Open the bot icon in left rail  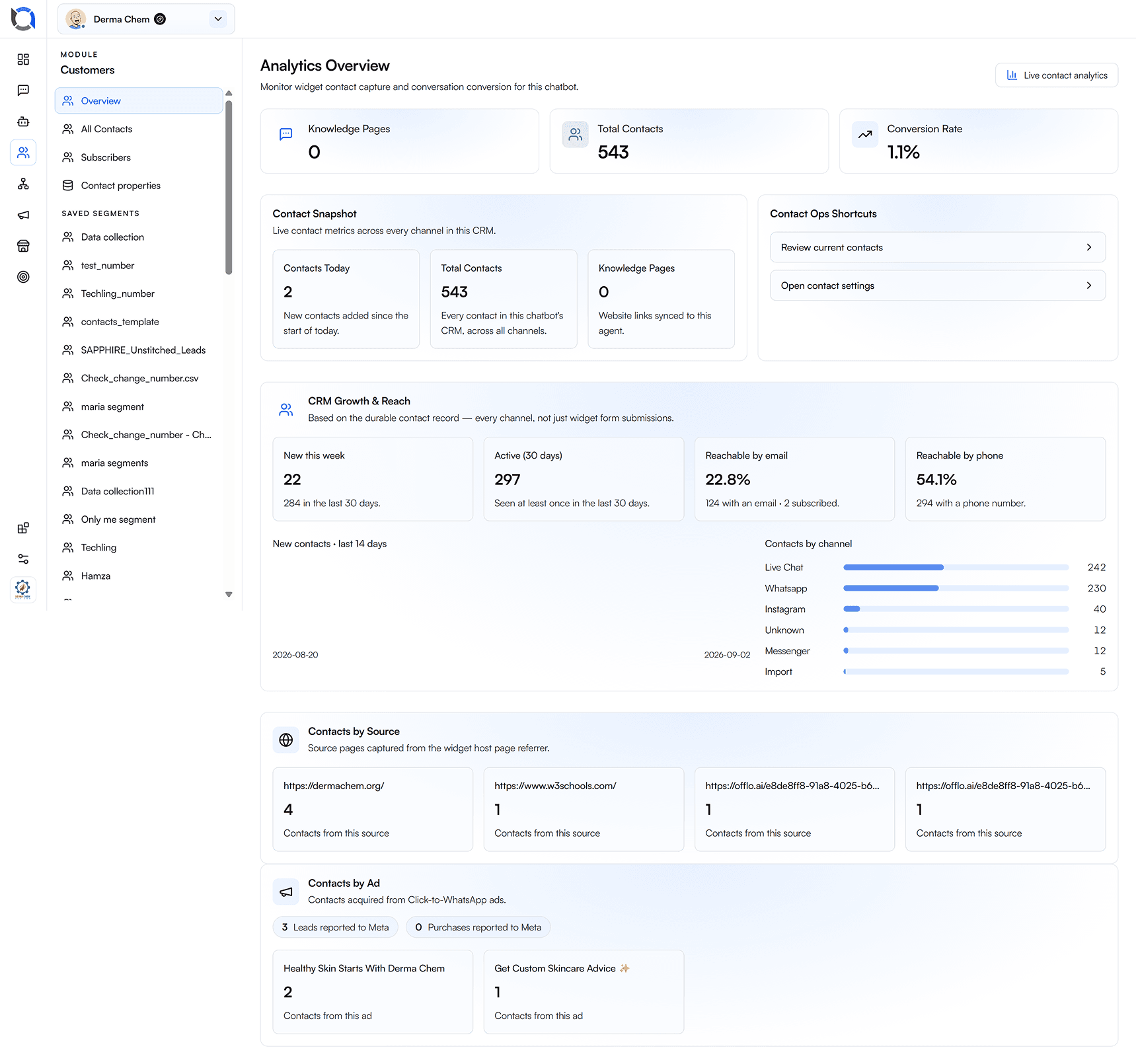(x=23, y=122)
